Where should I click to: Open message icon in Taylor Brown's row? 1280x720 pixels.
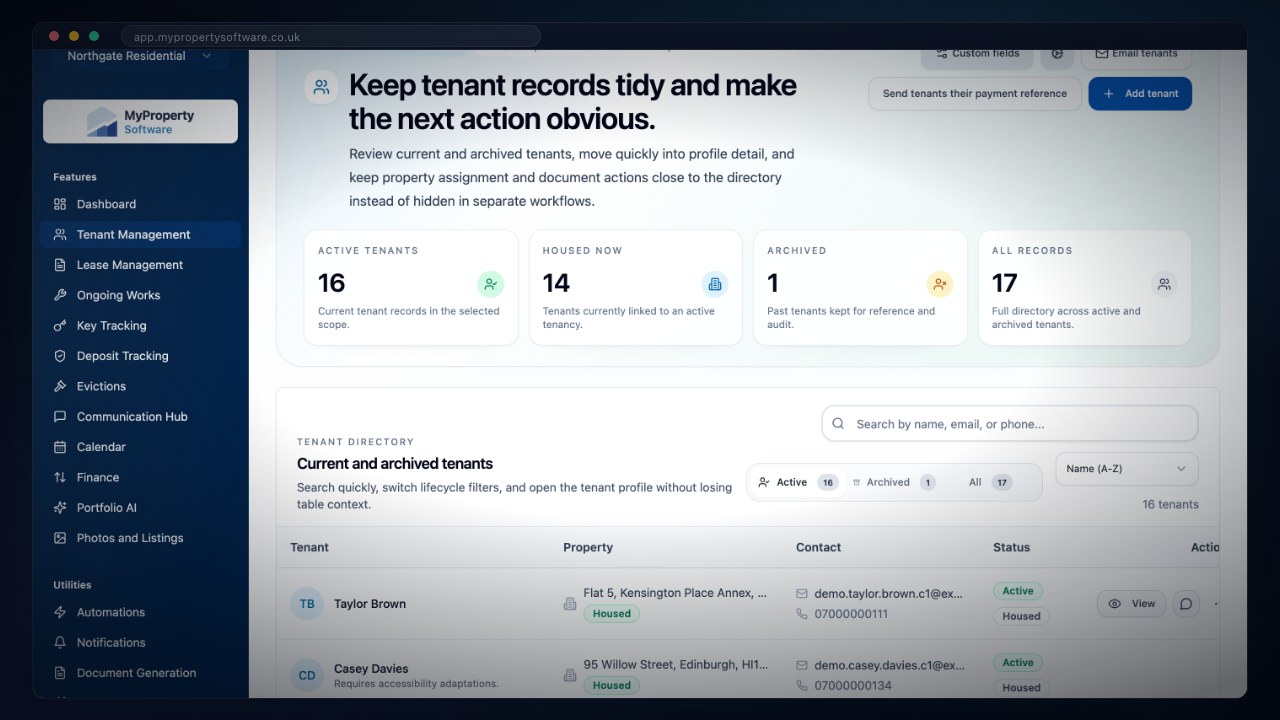[1186, 604]
